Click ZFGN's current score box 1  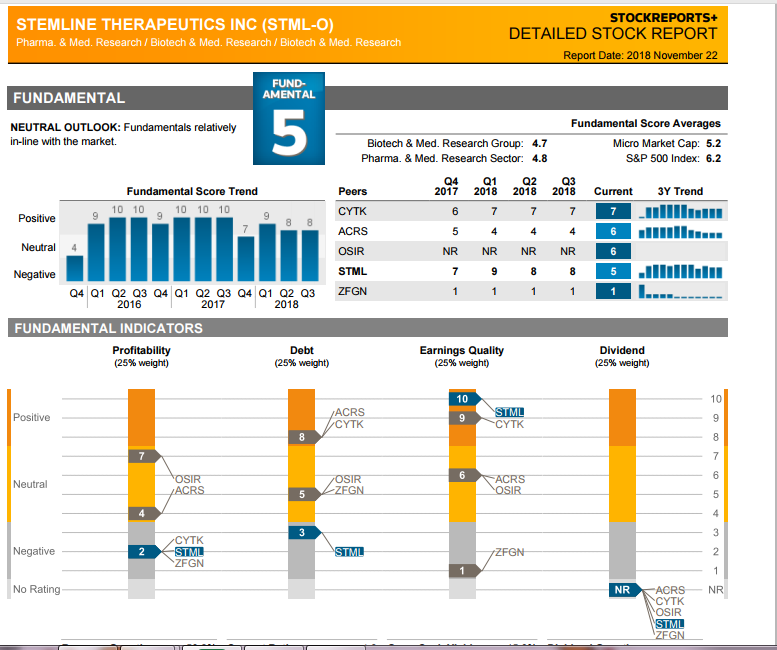coord(613,291)
